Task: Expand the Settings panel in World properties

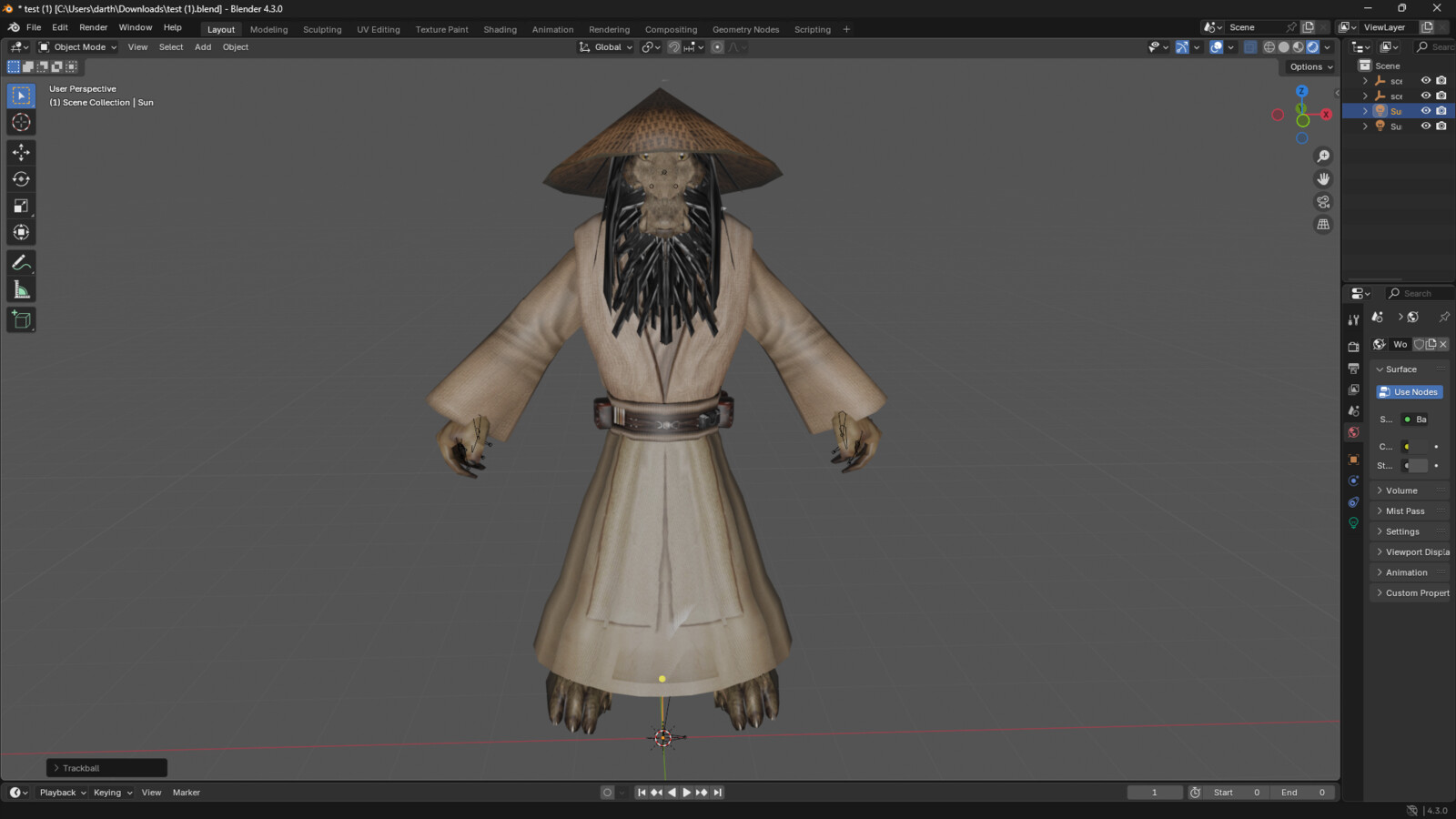Action: pyautogui.click(x=1409, y=531)
